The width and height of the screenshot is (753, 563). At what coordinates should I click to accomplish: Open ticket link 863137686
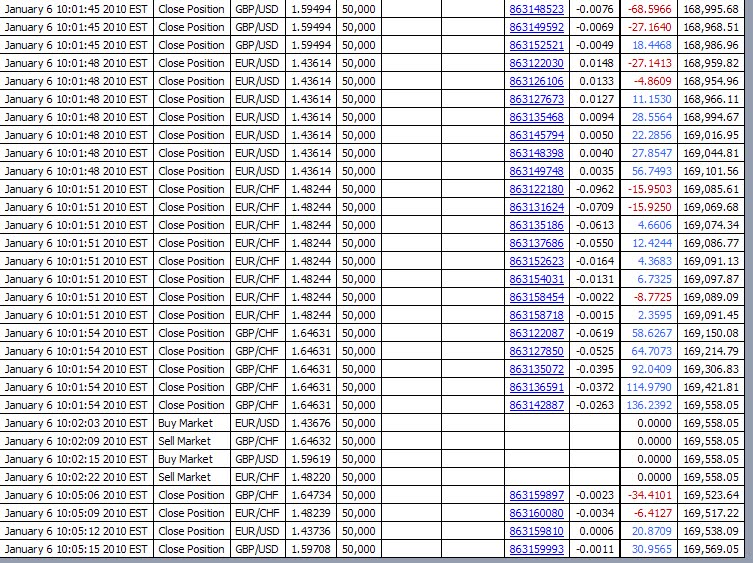(536, 243)
